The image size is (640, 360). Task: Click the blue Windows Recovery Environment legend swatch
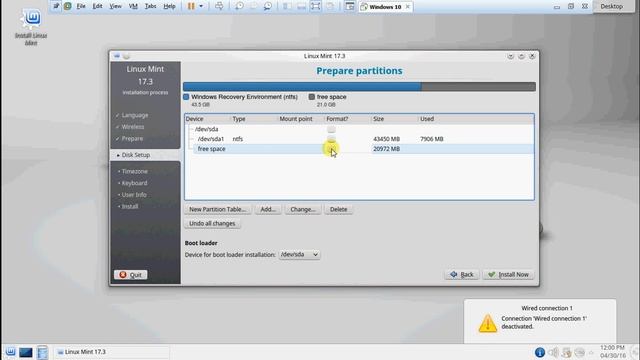pos(186,97)
